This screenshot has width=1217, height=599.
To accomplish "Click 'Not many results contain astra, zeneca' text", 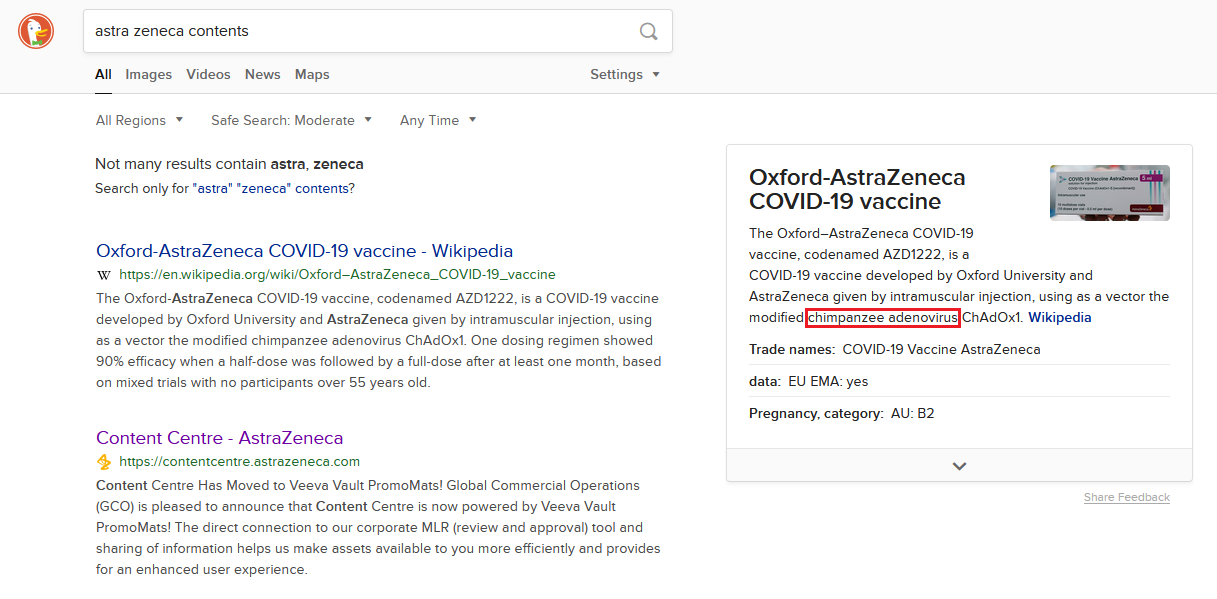I will (229, 164).
